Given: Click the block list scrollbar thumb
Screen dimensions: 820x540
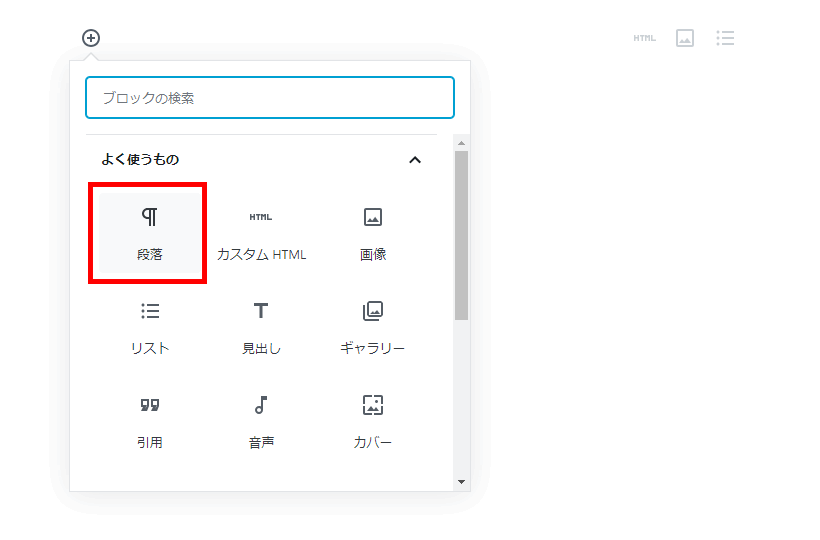Looking at the screenshot, I should pyautogui.click(x=461, y=235).
